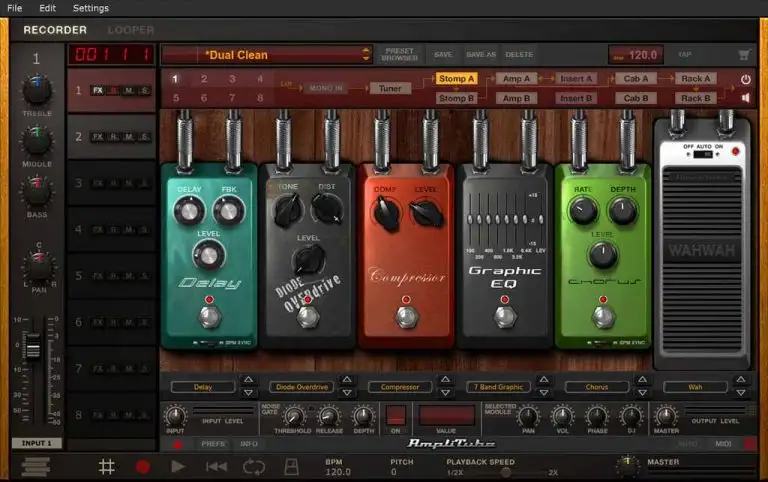Select signal chain routing number 2

[204, 79]
